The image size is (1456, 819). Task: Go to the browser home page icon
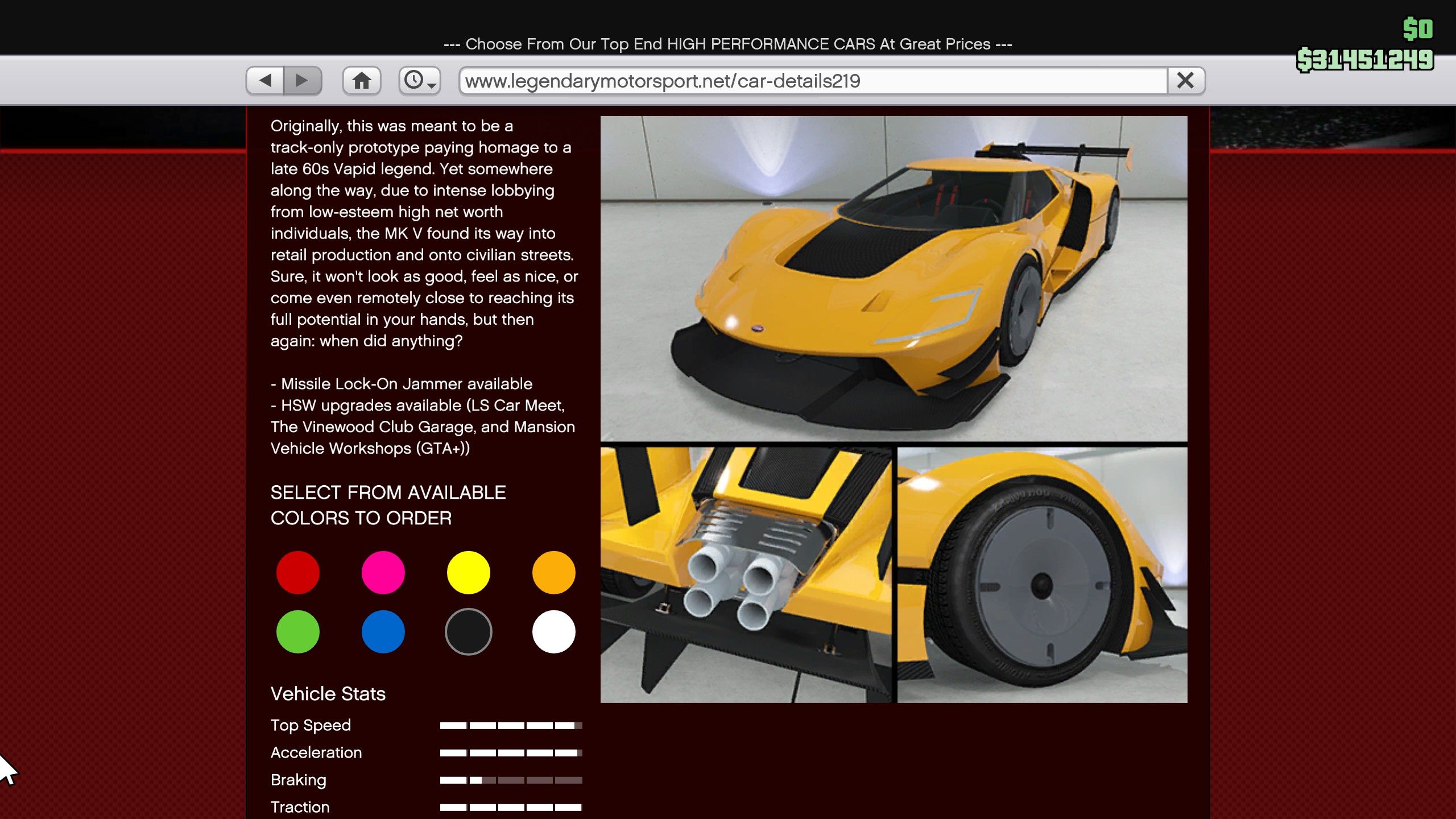coord(361,80)
